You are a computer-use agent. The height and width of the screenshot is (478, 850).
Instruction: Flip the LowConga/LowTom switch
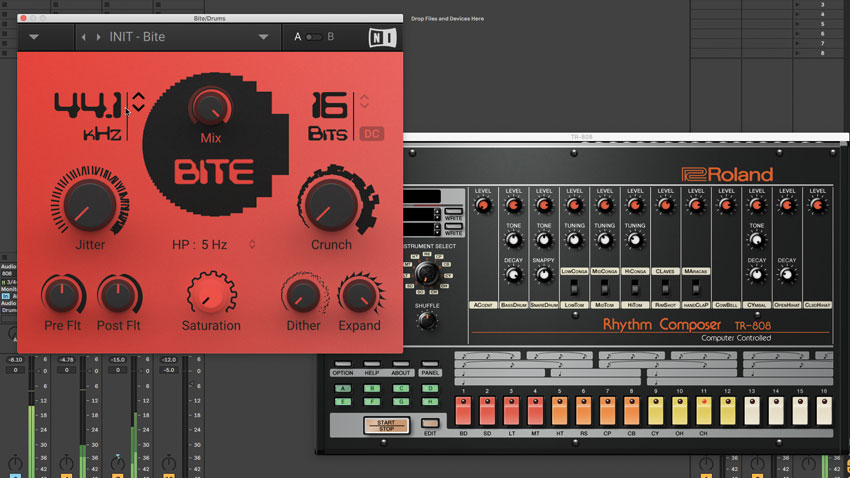click(574, 287)
